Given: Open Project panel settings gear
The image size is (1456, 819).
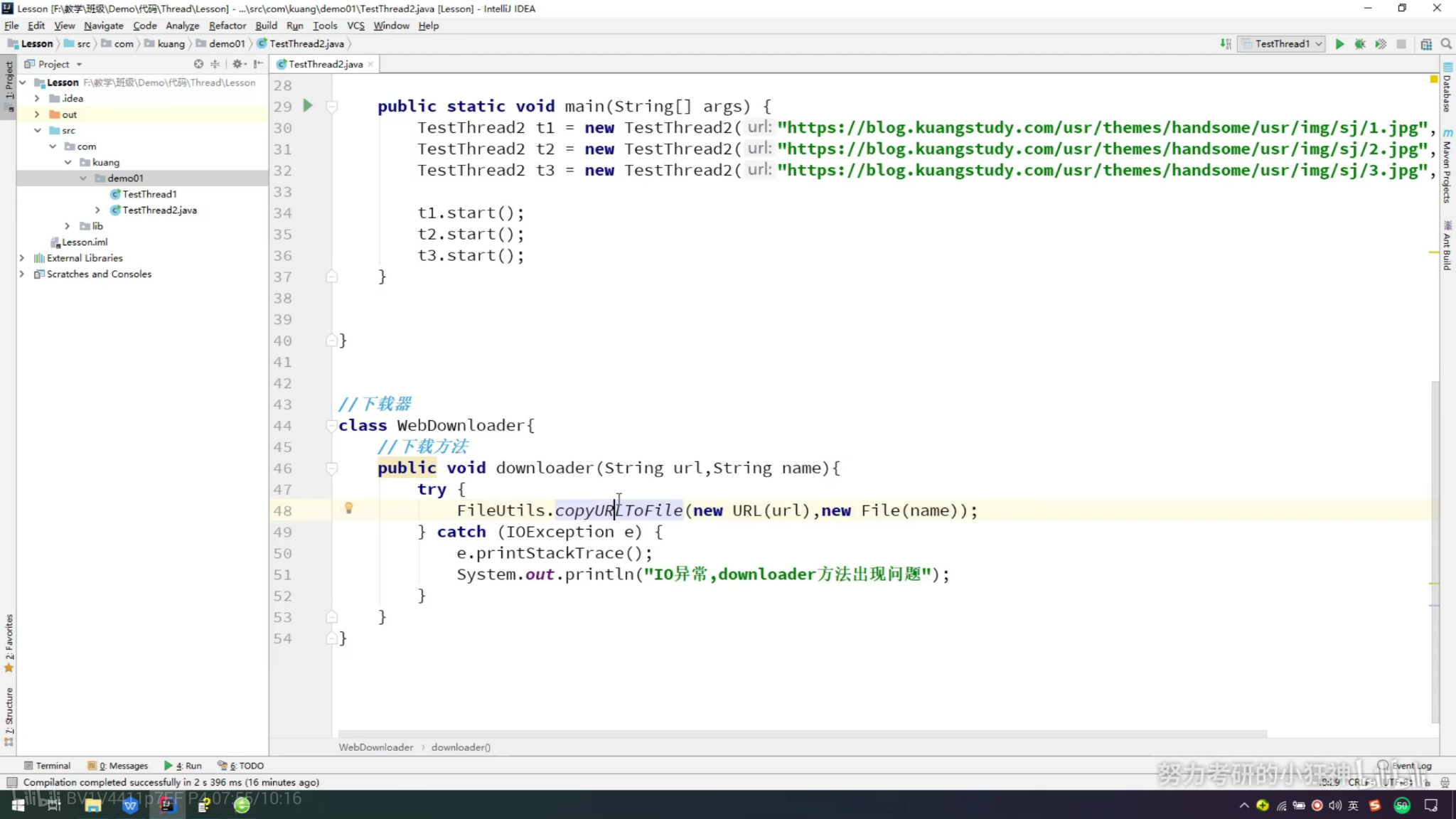Looking at the screenshot, I should coord(238,64).
